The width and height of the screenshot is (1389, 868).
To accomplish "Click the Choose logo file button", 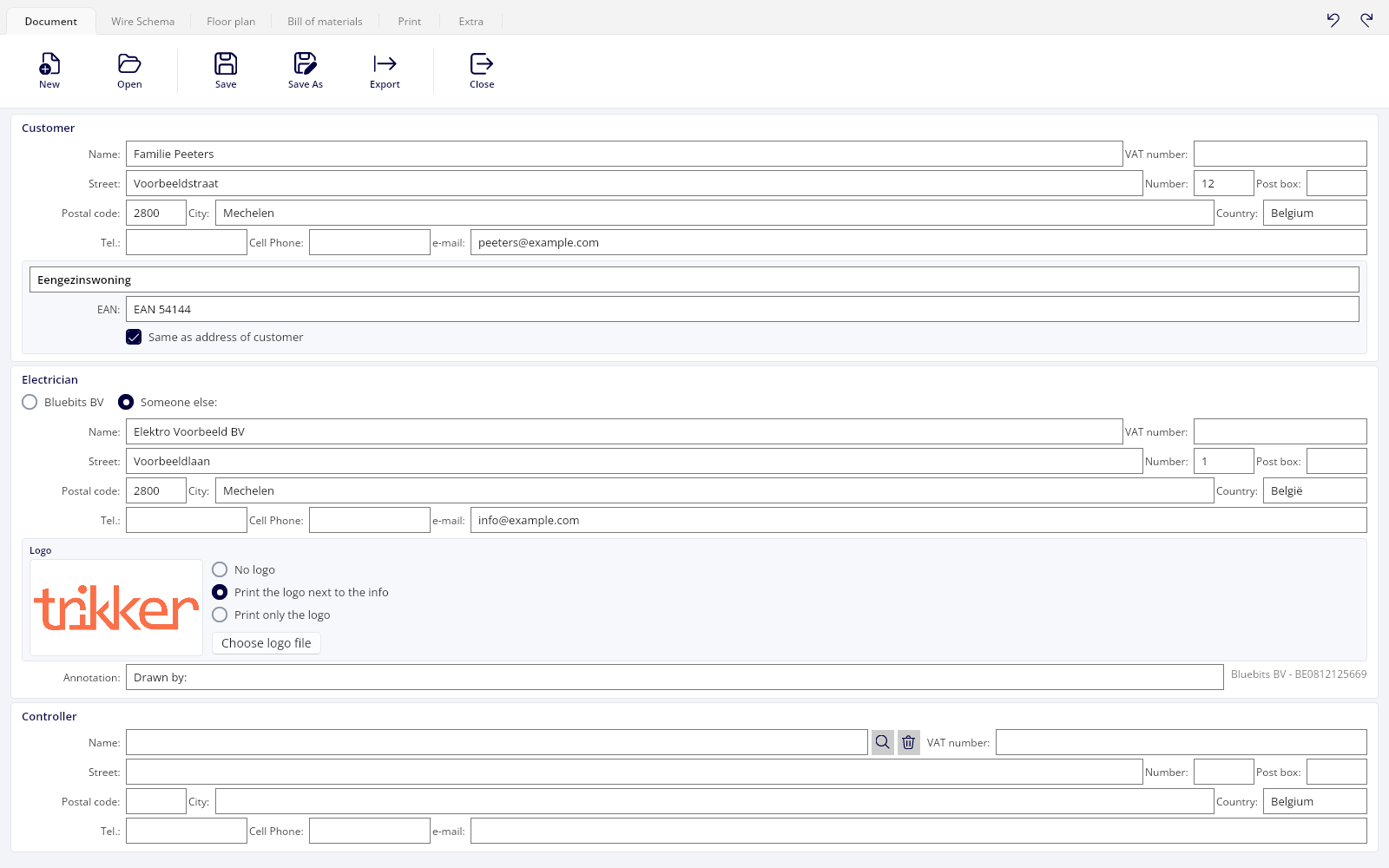I will [267, 643].
